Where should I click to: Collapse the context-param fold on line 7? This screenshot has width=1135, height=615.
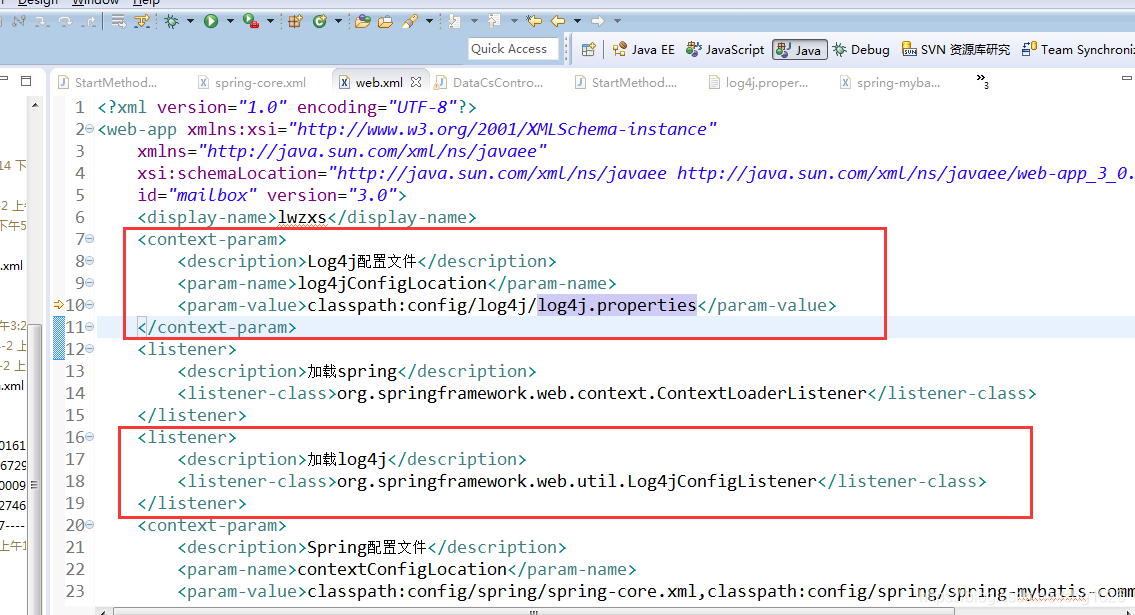point(90,239)
